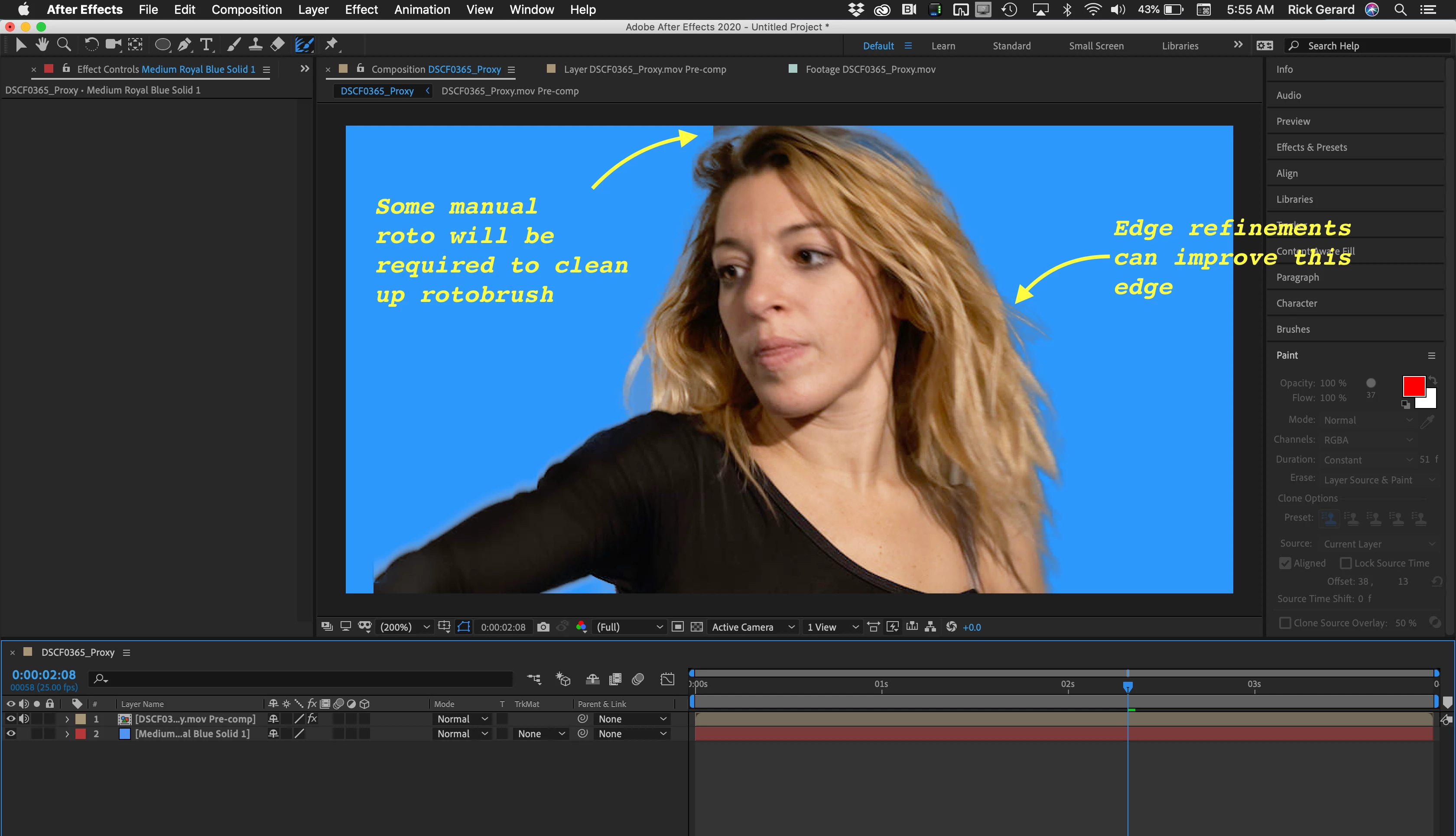
Task: Click the Search Help field
Action: coord(1367,46)
